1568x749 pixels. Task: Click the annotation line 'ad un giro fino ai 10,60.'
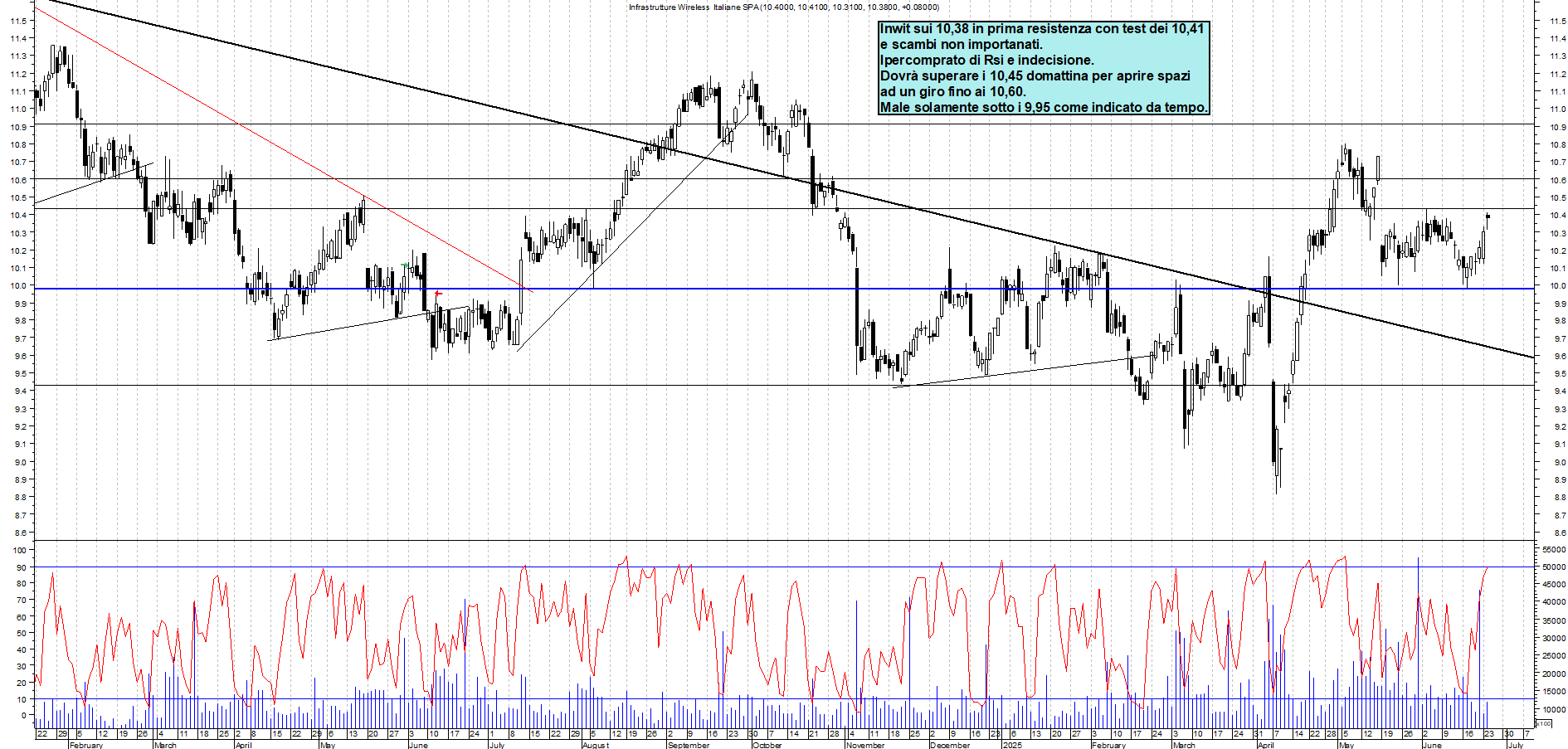pos(952,91)
